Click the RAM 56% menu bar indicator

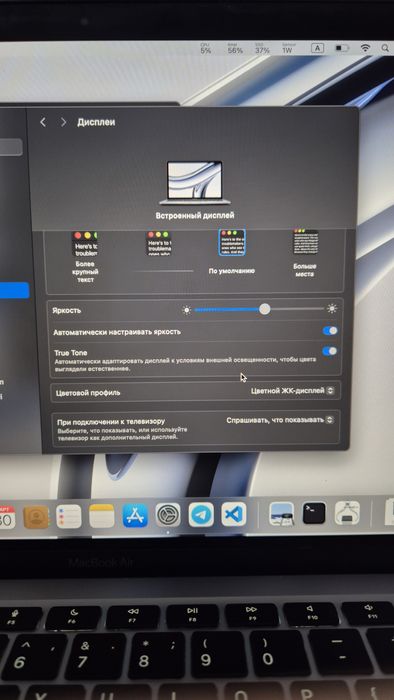click(x=235, y=49)
